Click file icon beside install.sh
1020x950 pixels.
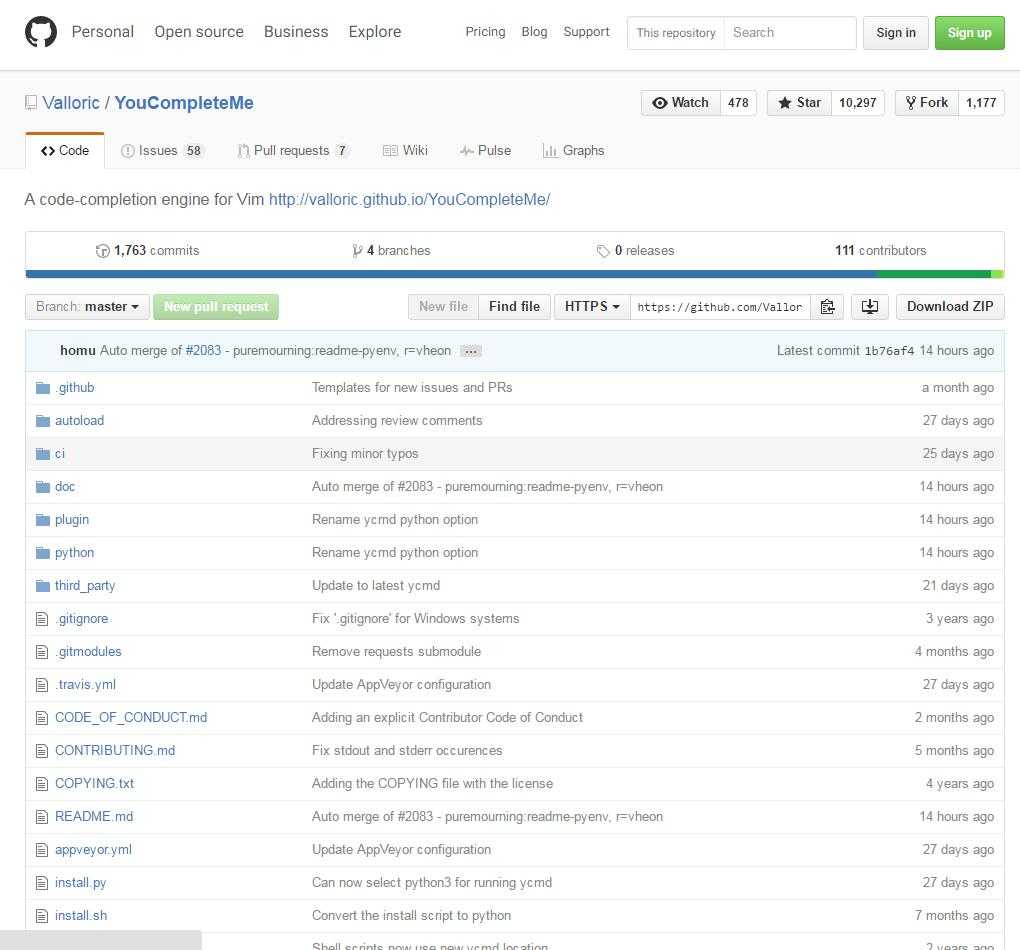point(42,916)
